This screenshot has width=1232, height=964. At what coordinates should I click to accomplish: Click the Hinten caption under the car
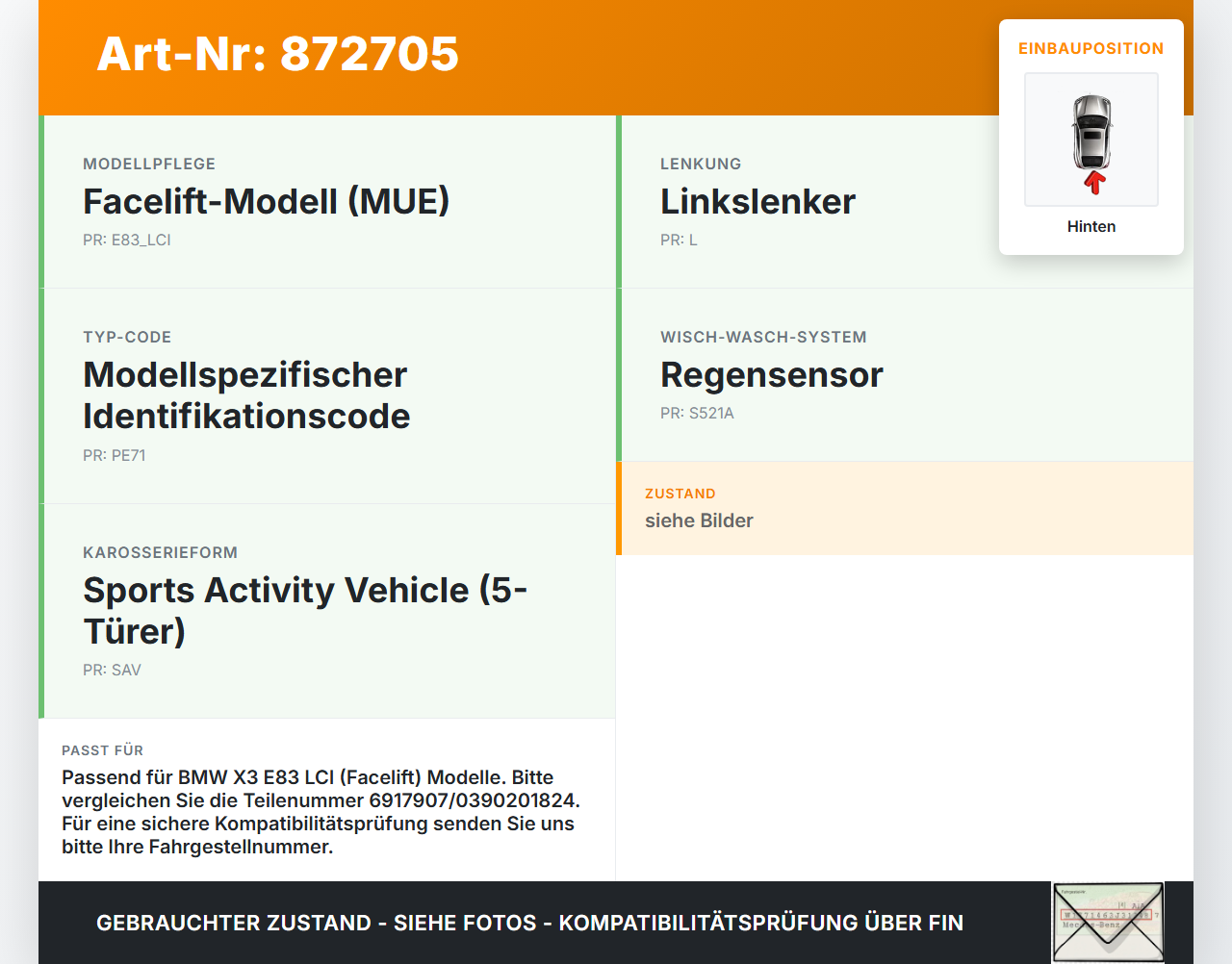tap(1091, 227)
